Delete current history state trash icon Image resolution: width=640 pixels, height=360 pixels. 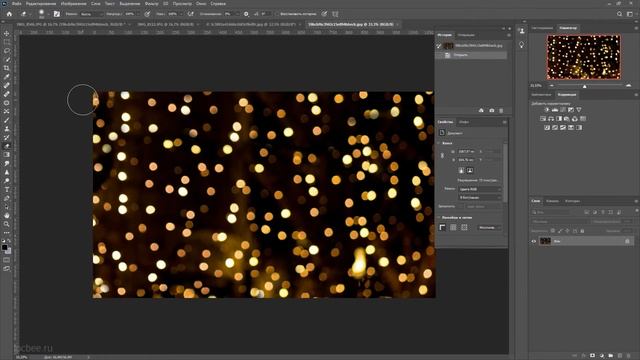[501, 111]
